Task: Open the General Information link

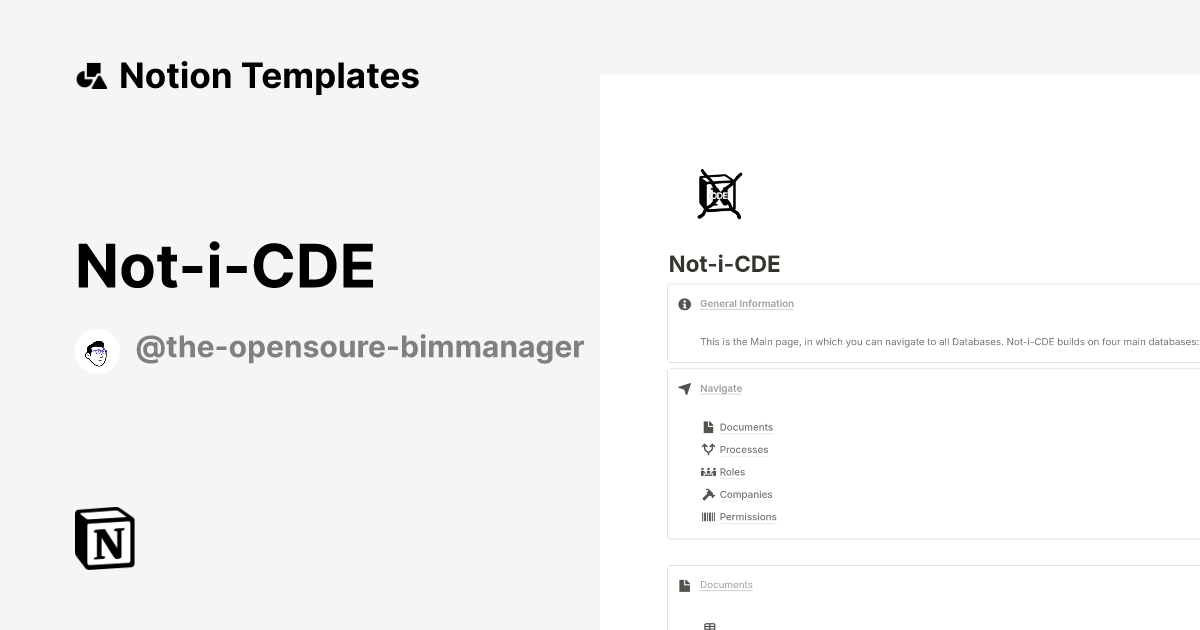Action: click(747, 303)
